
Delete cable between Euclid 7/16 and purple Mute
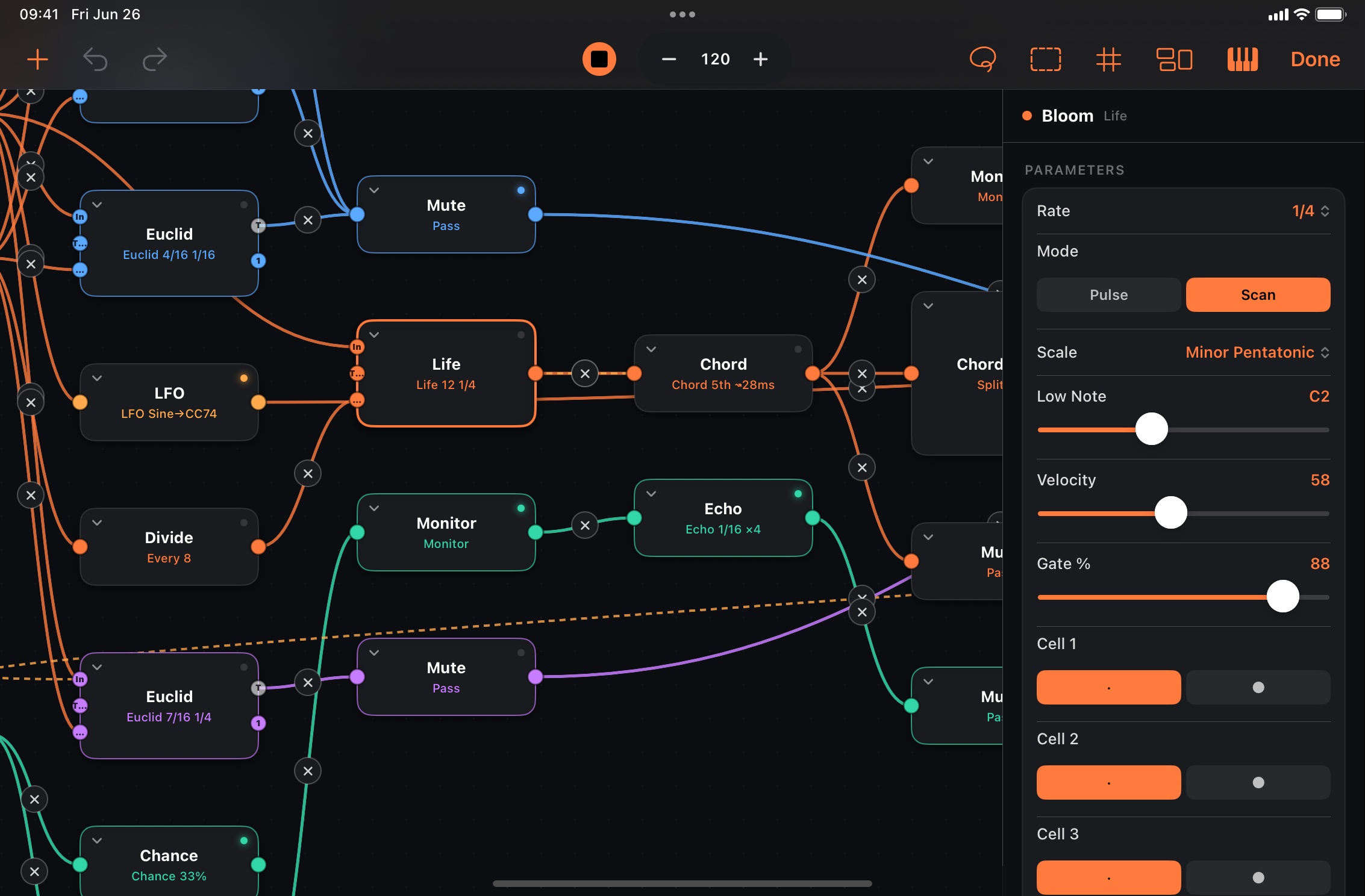[308, 683]
